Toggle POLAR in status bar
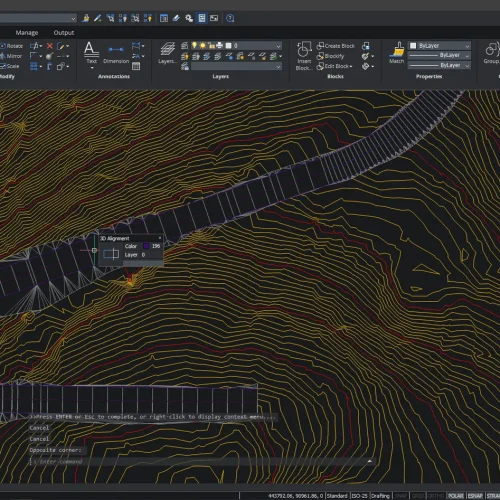 [x=456, y=496]
